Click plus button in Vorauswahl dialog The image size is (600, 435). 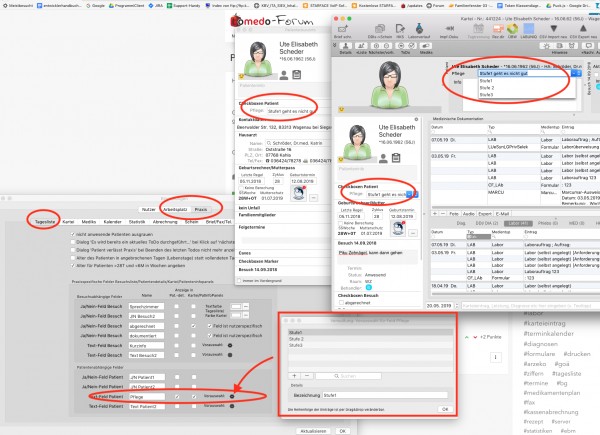tap(294, 376)
